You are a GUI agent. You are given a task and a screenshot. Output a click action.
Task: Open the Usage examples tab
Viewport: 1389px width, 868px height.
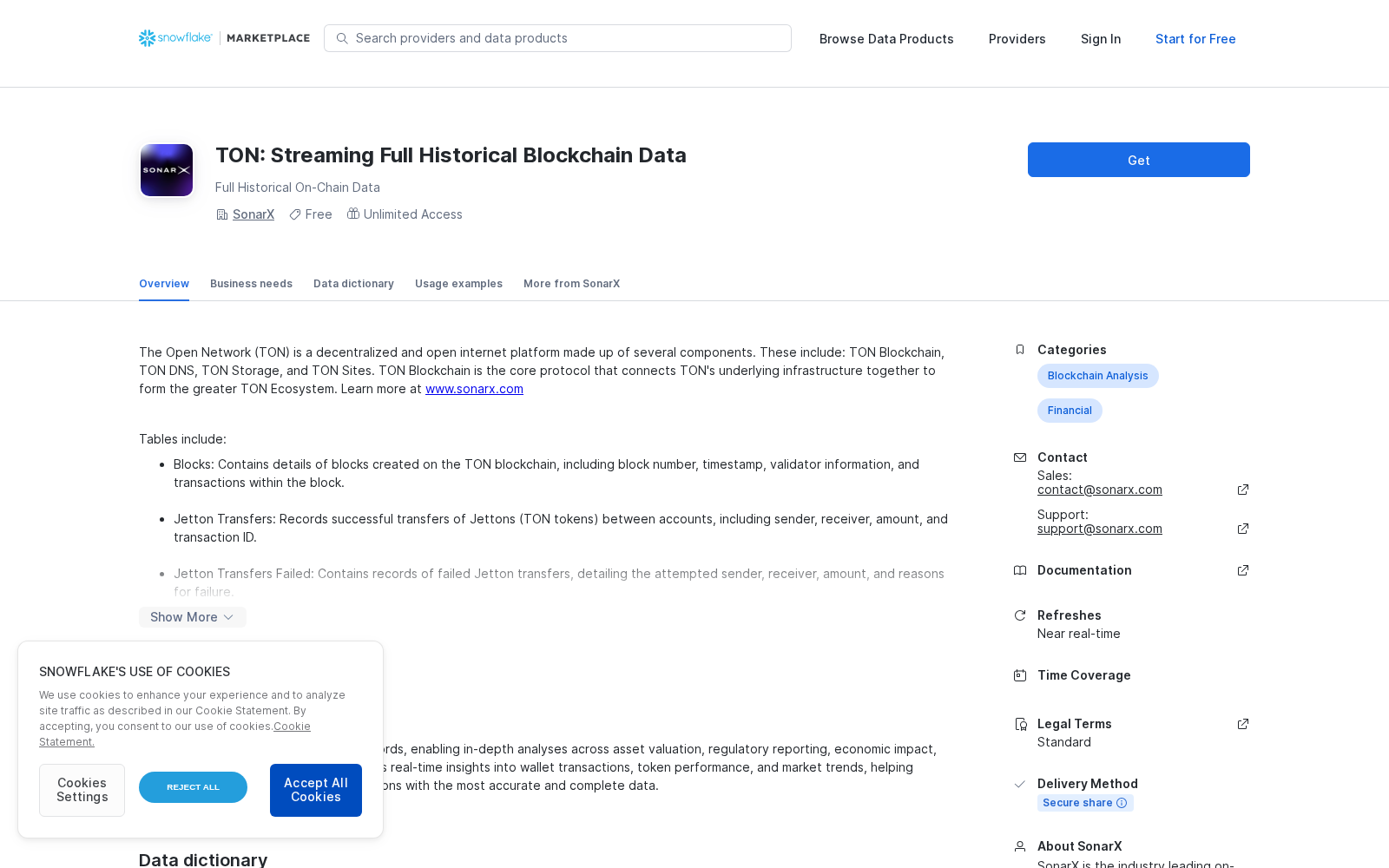click(x=458, y=284)
